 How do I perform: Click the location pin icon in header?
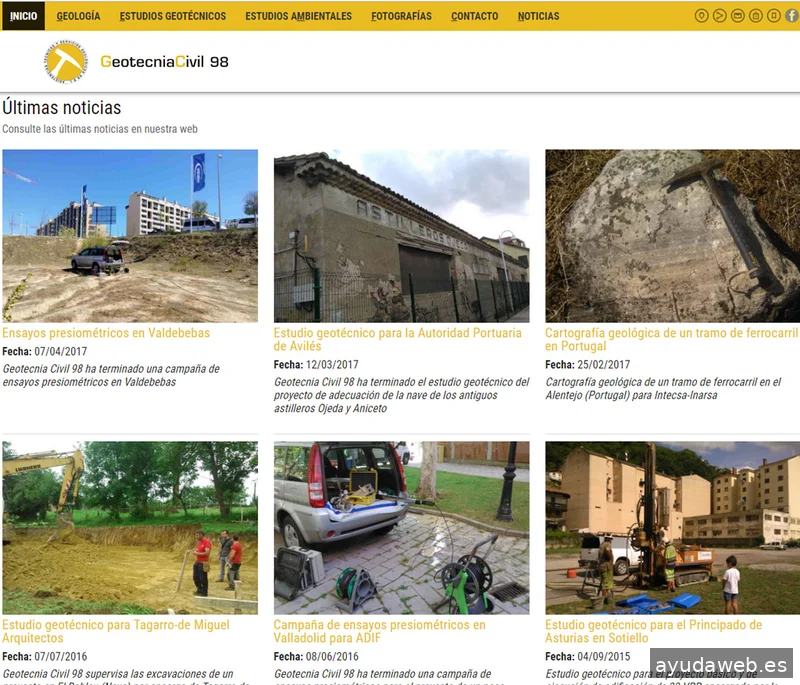click(701, 16)
